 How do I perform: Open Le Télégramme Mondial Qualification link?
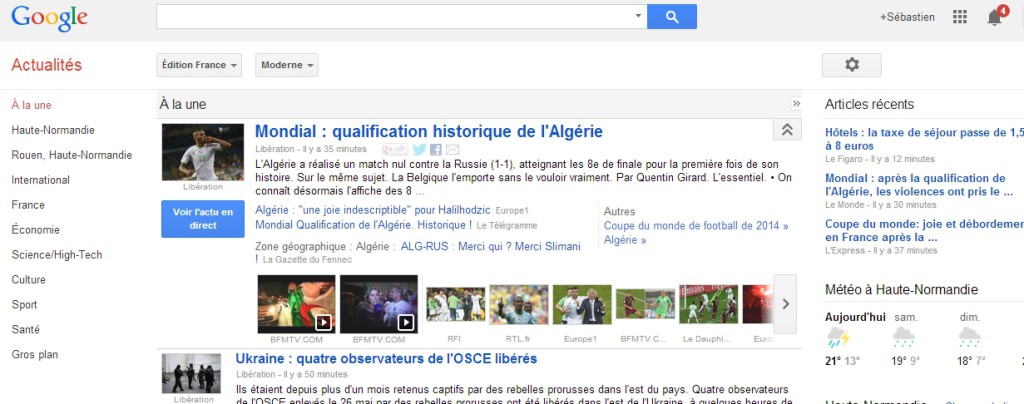coord(363,225)
